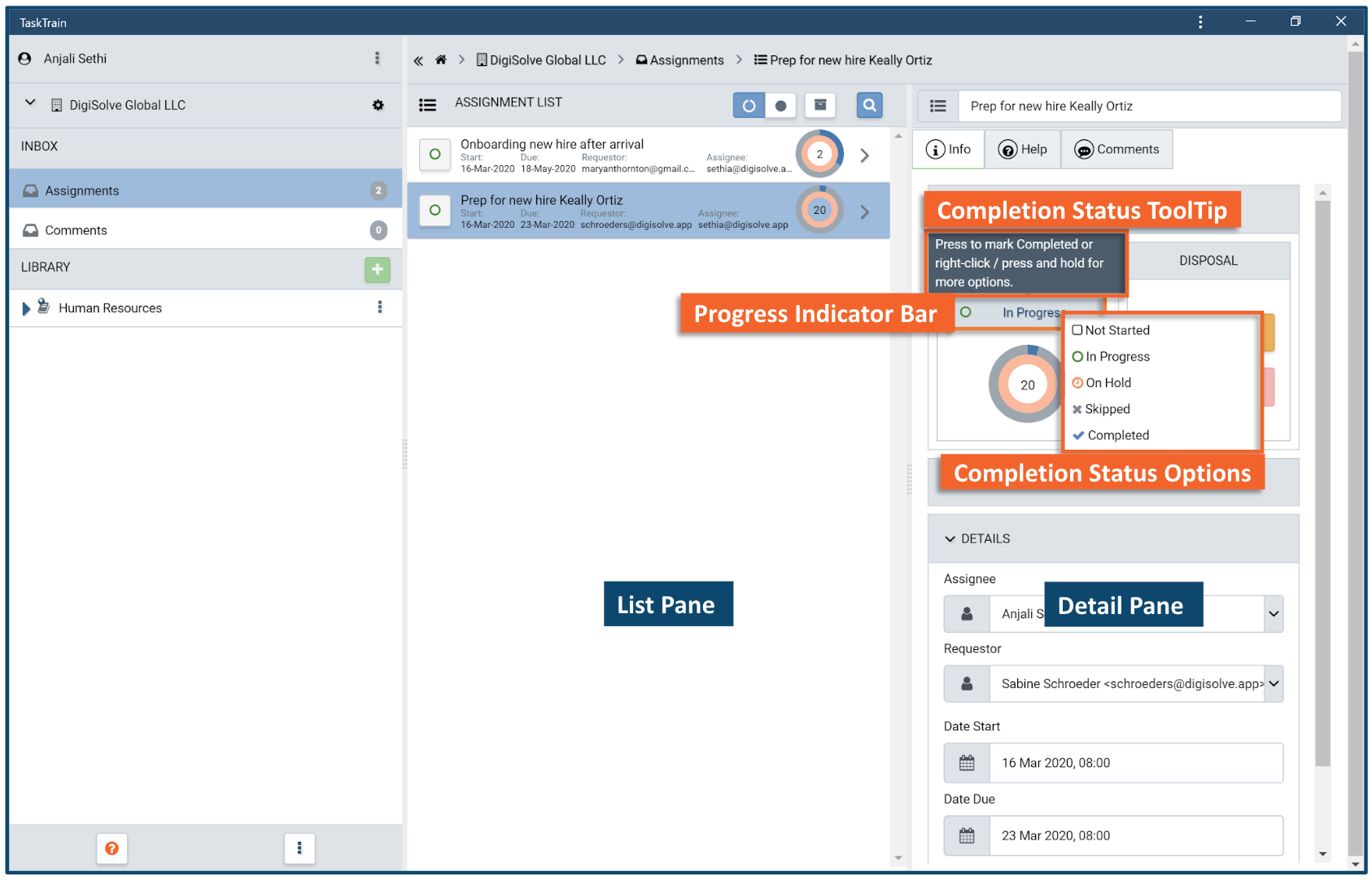Edit the Date Start field
The height and width of the screenshot is (880, 1372).
[1136, 763]
